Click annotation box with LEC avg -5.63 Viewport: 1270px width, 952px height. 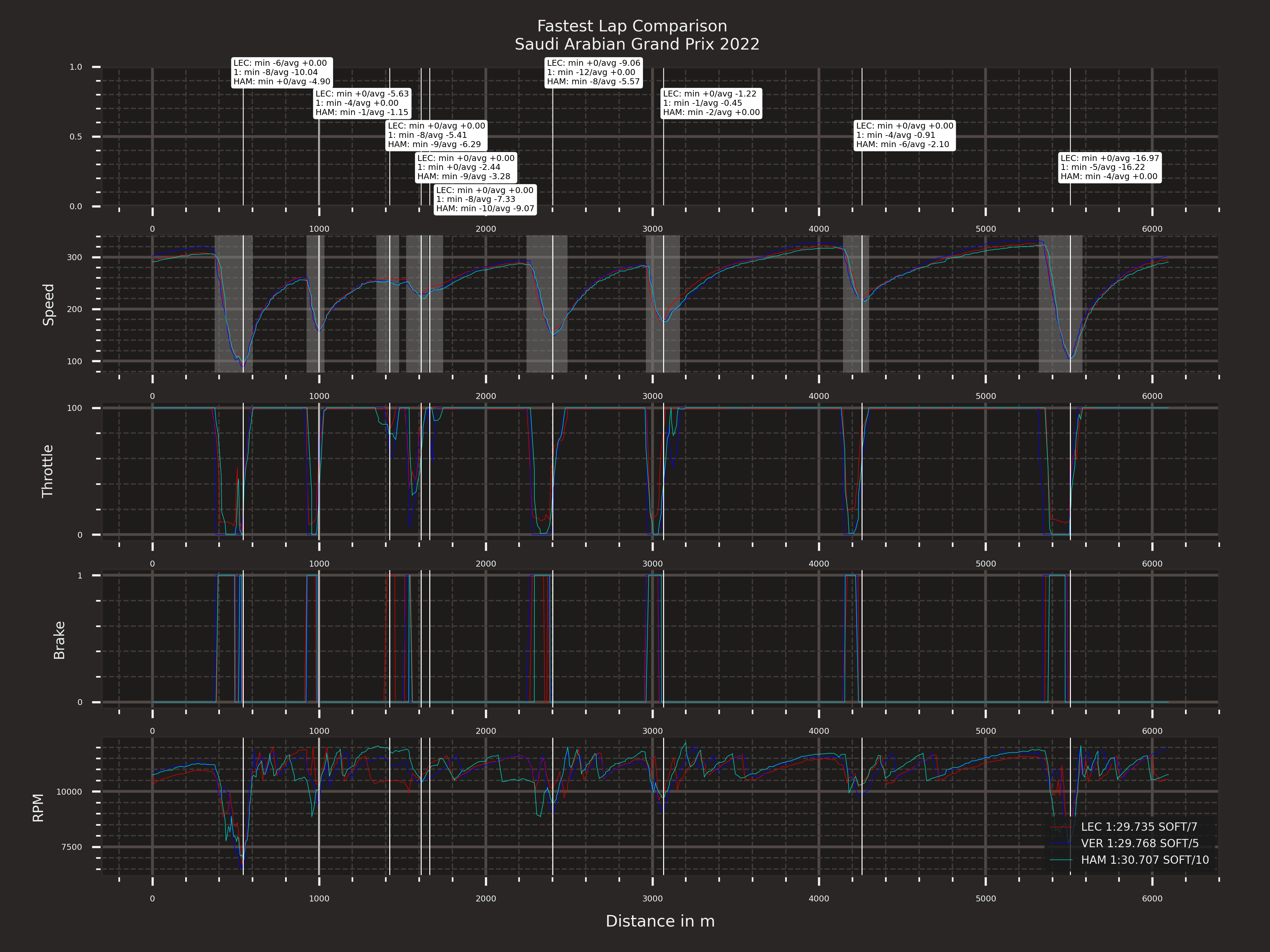point(362,103)
